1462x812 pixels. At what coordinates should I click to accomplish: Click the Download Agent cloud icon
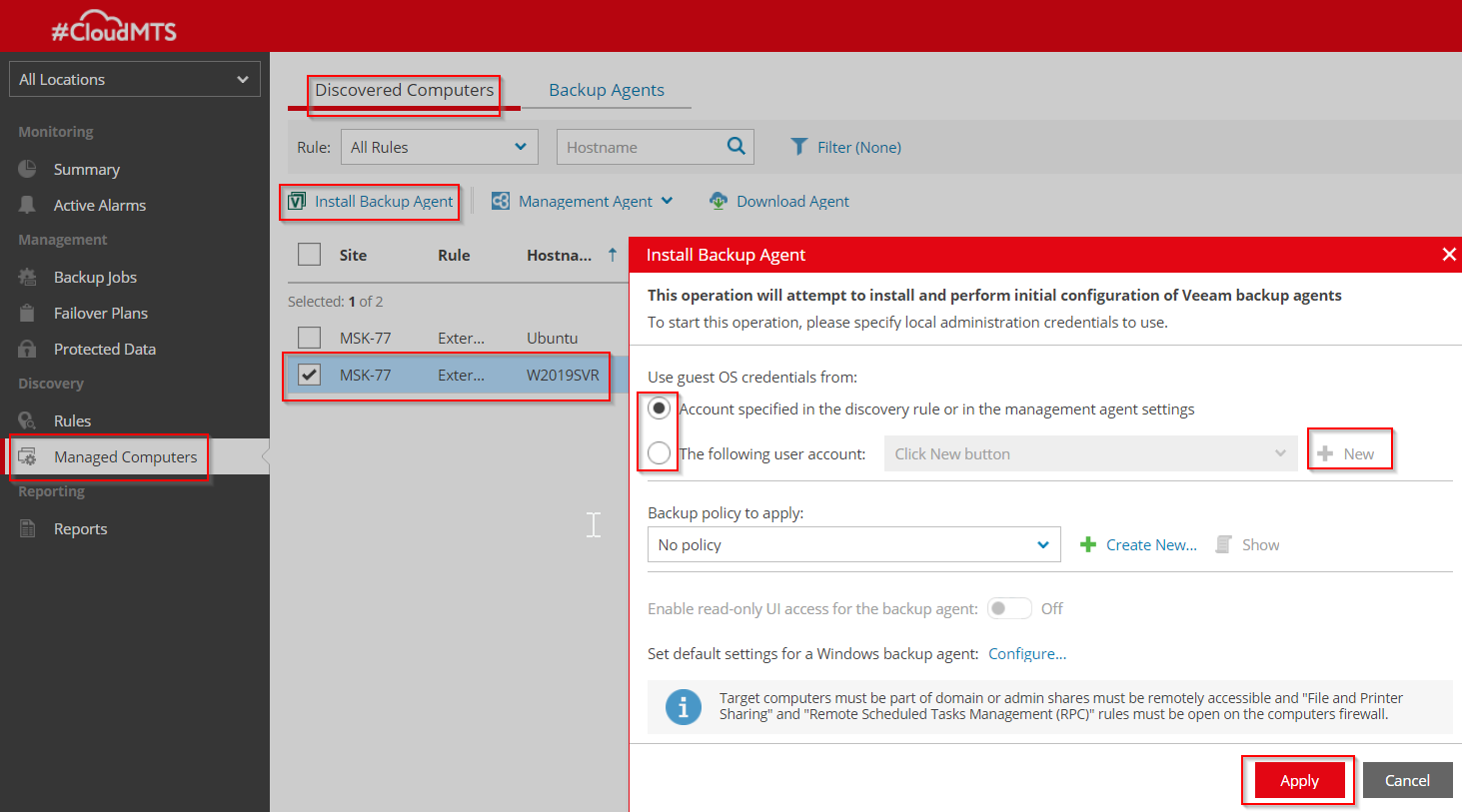point(719,201)
